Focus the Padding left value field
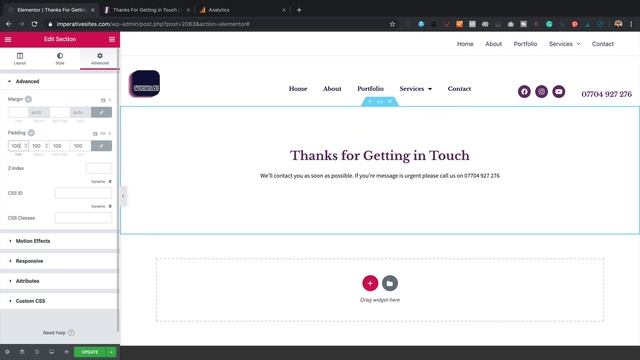Viewport: 640px width, 360px height. (80, 146)
